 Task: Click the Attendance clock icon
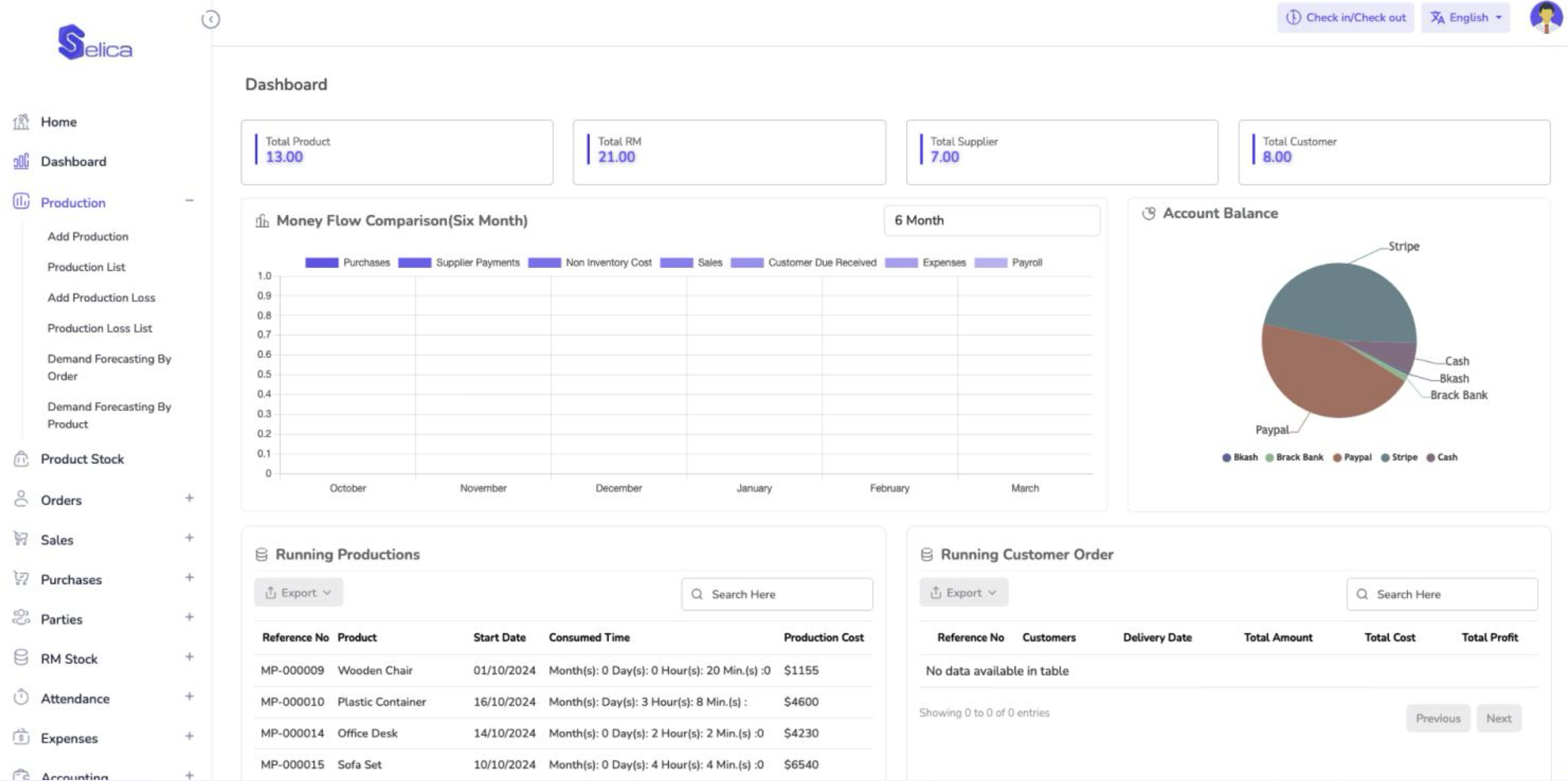click(21, 698)
